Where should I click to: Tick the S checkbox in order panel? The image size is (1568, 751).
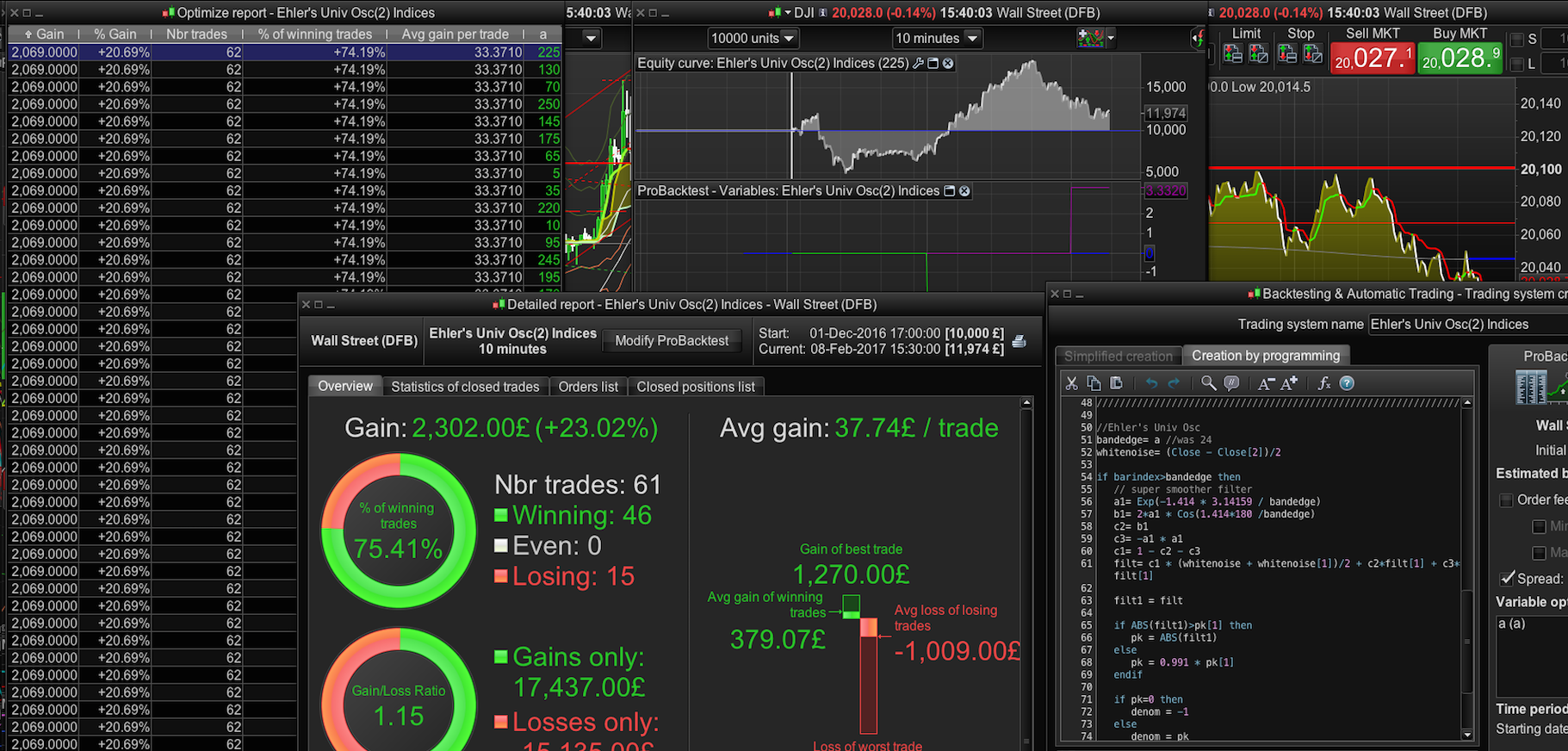pyautogui.click(x=1517, y=40)
